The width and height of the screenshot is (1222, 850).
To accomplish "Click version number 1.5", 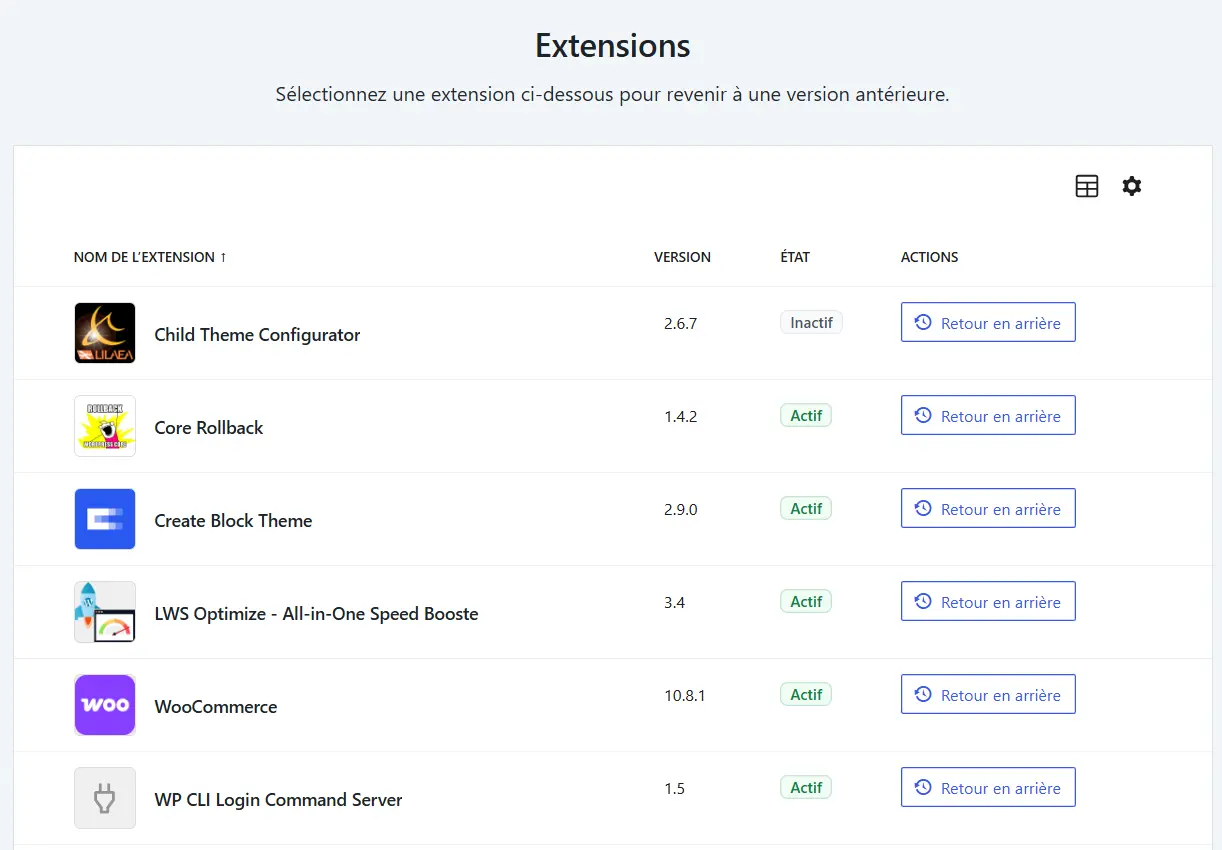I will click(x=674, y=788).
